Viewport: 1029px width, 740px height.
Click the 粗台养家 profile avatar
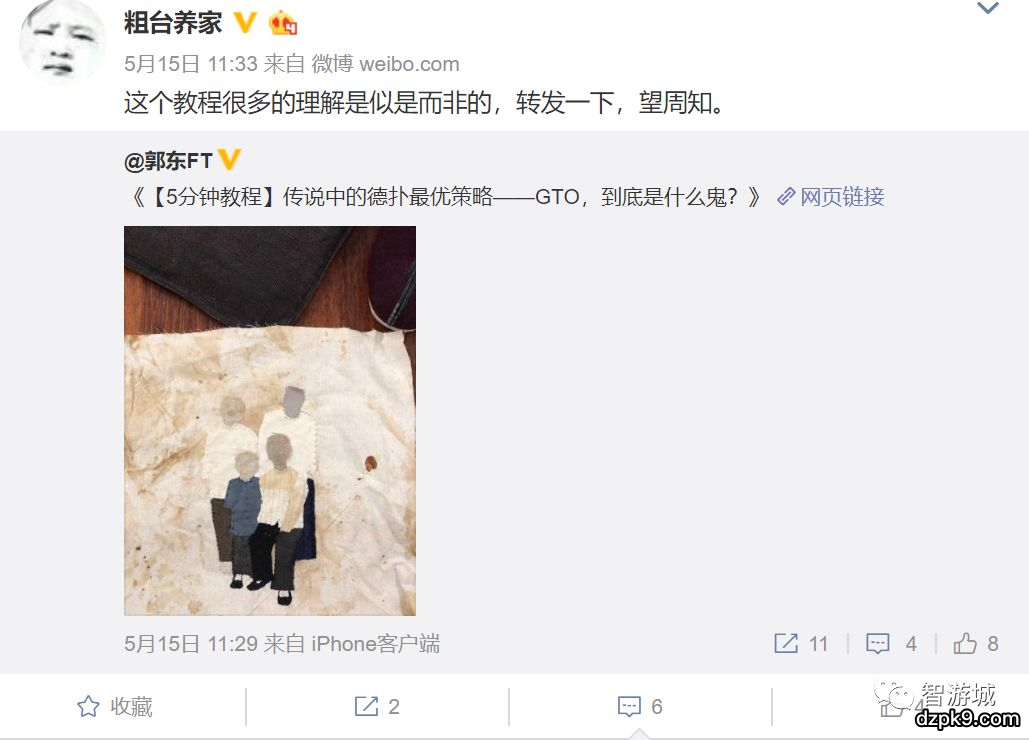62,41
